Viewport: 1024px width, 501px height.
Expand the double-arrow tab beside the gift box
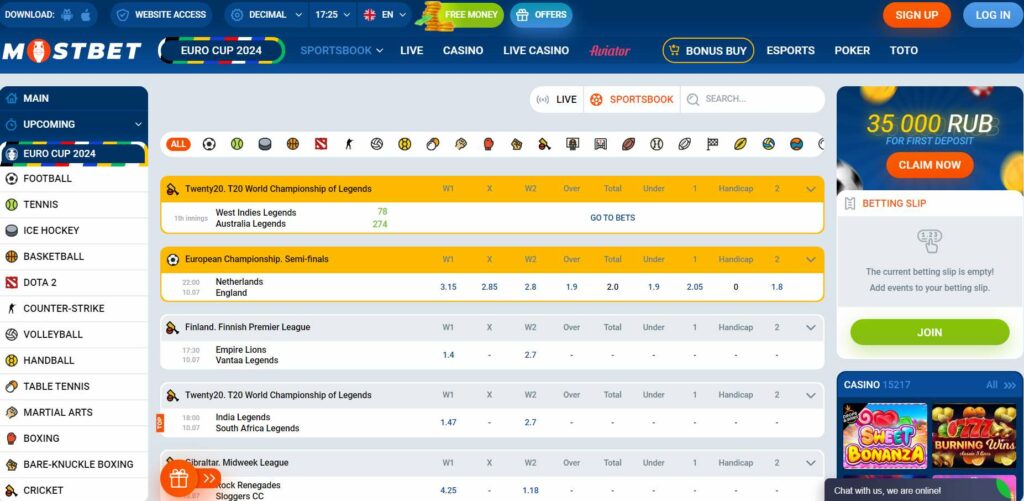click(x=209, y=479)
